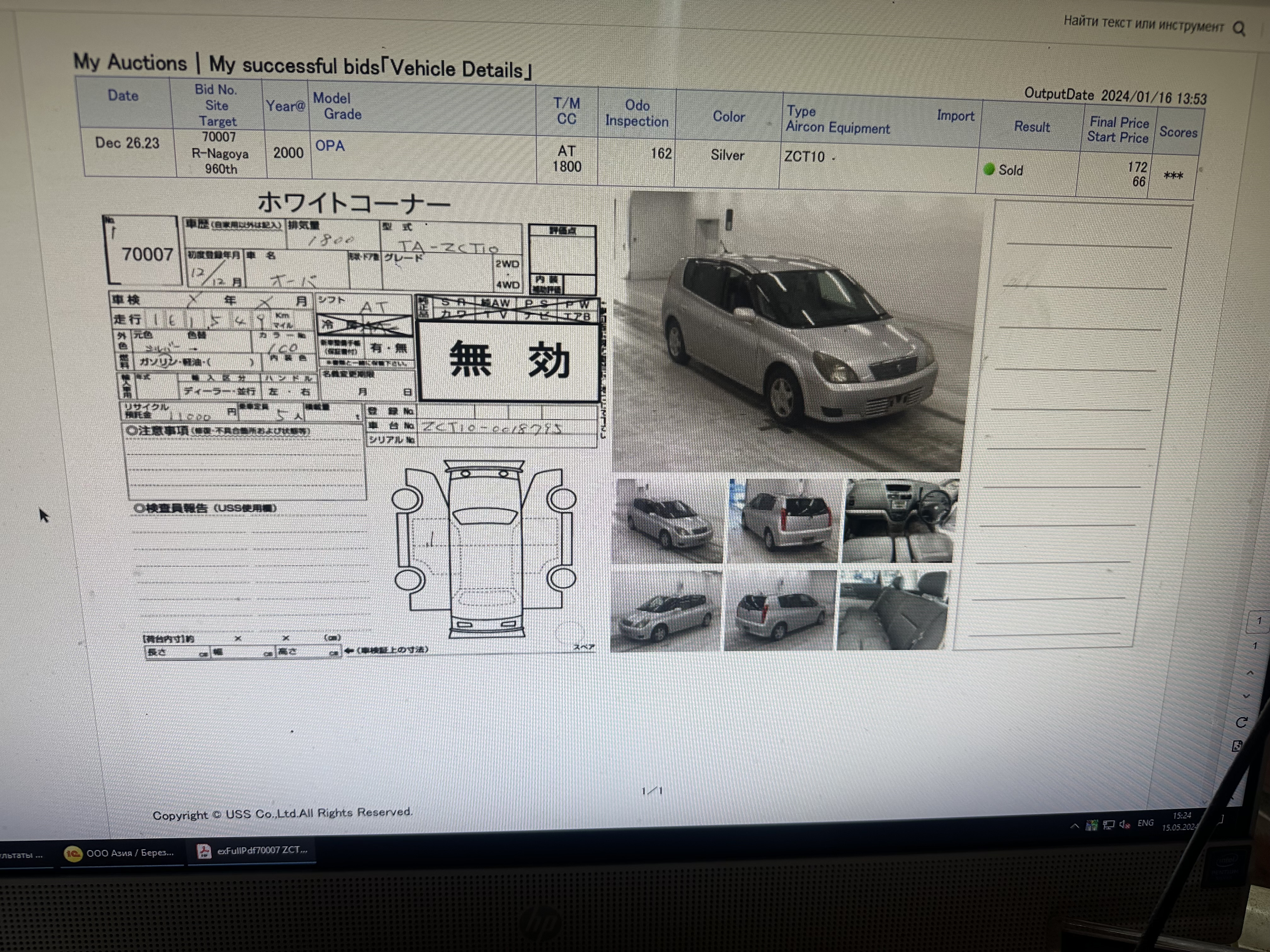Click the large '70007' lot number box
This screenshot has width=1270, height=952.
coord(144,250)
